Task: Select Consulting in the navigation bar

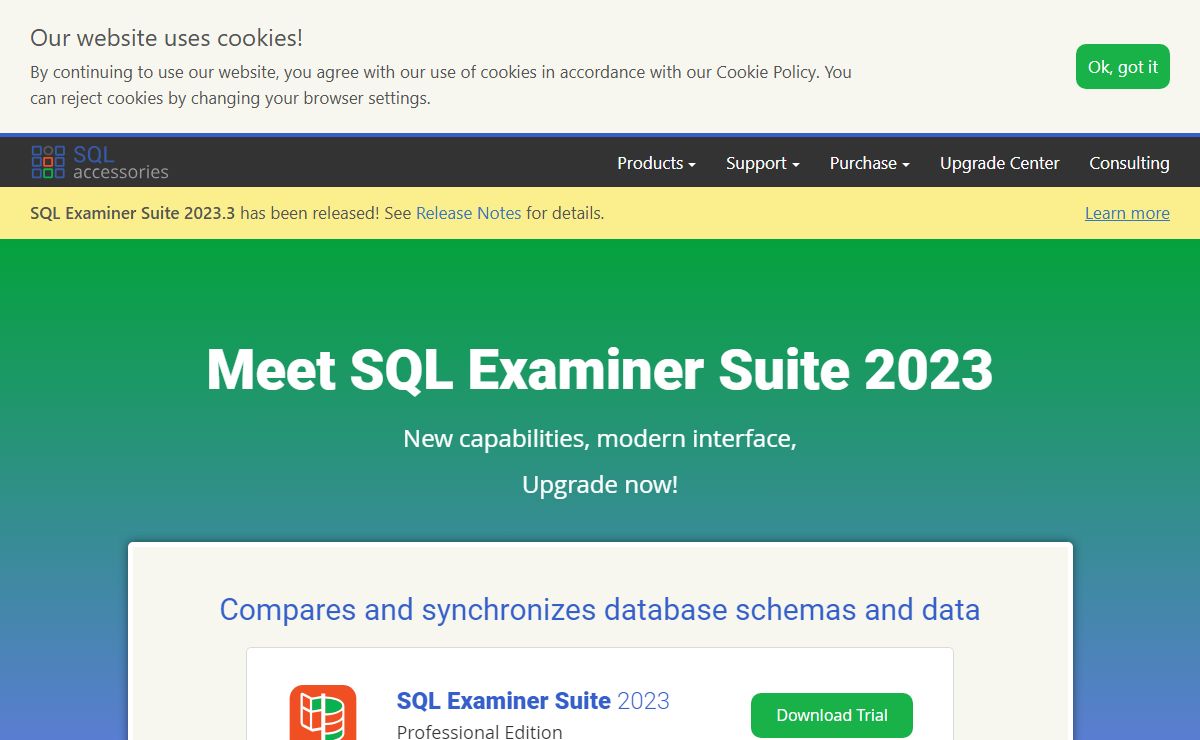Action: click(1129, 163)
